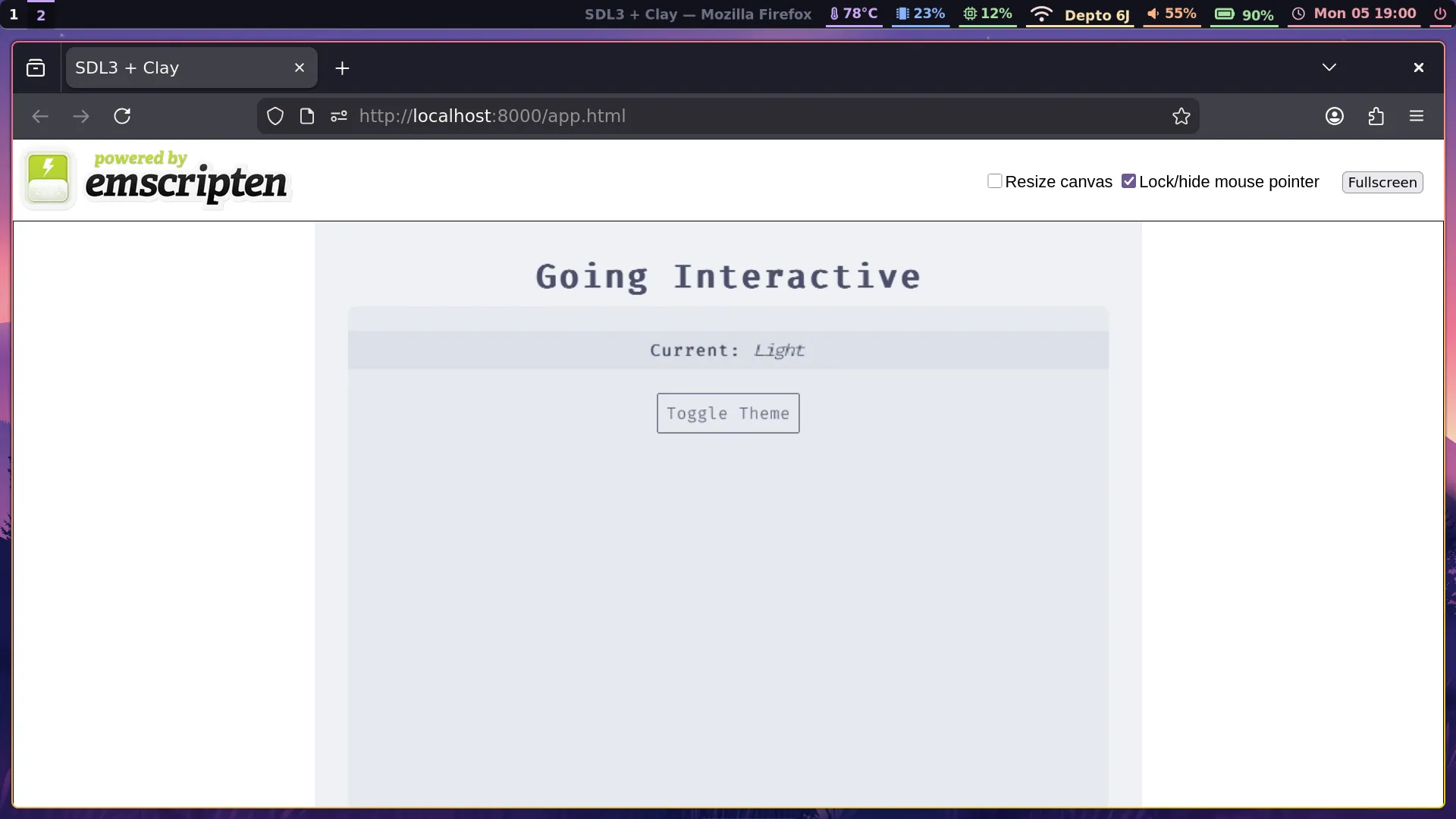Toggle the bookmark star for this page

tap(1181, 116)
